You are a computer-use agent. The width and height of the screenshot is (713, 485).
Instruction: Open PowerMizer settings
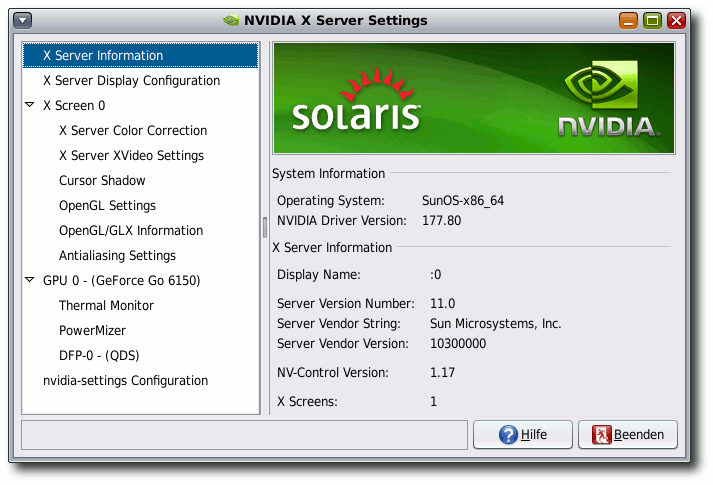point(92,330)
